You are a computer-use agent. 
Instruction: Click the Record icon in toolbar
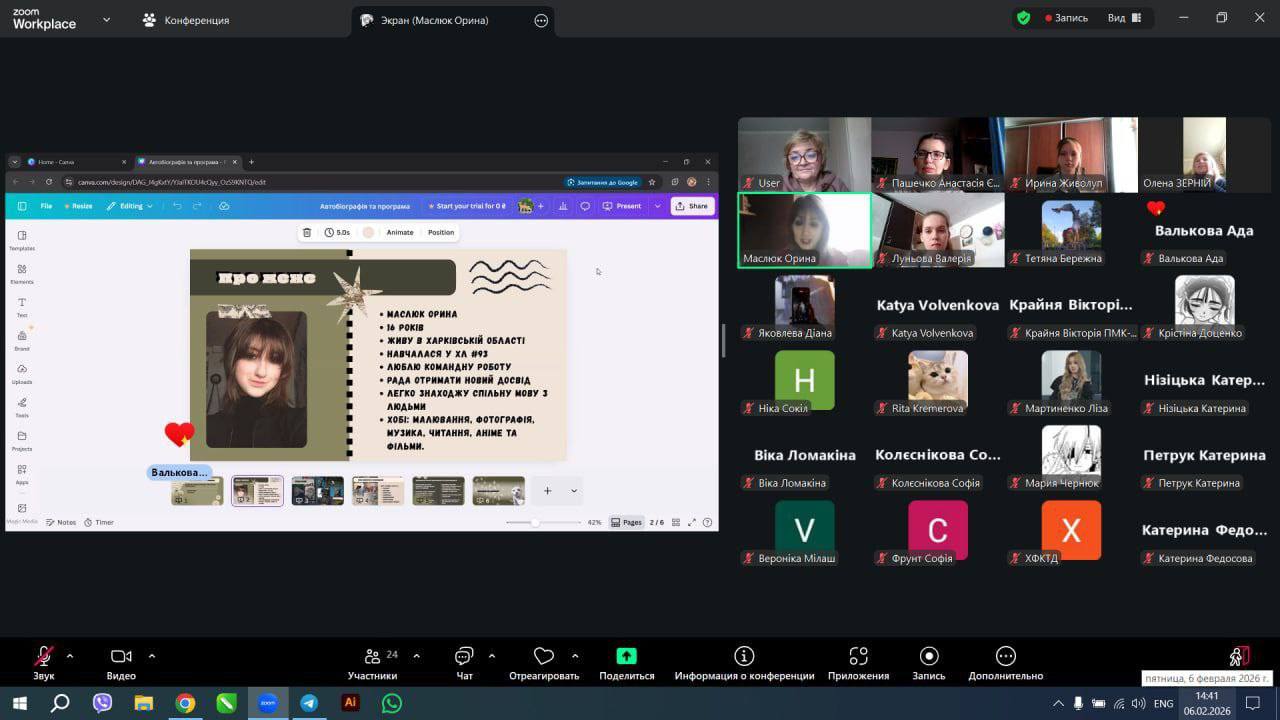coord(928,657)
